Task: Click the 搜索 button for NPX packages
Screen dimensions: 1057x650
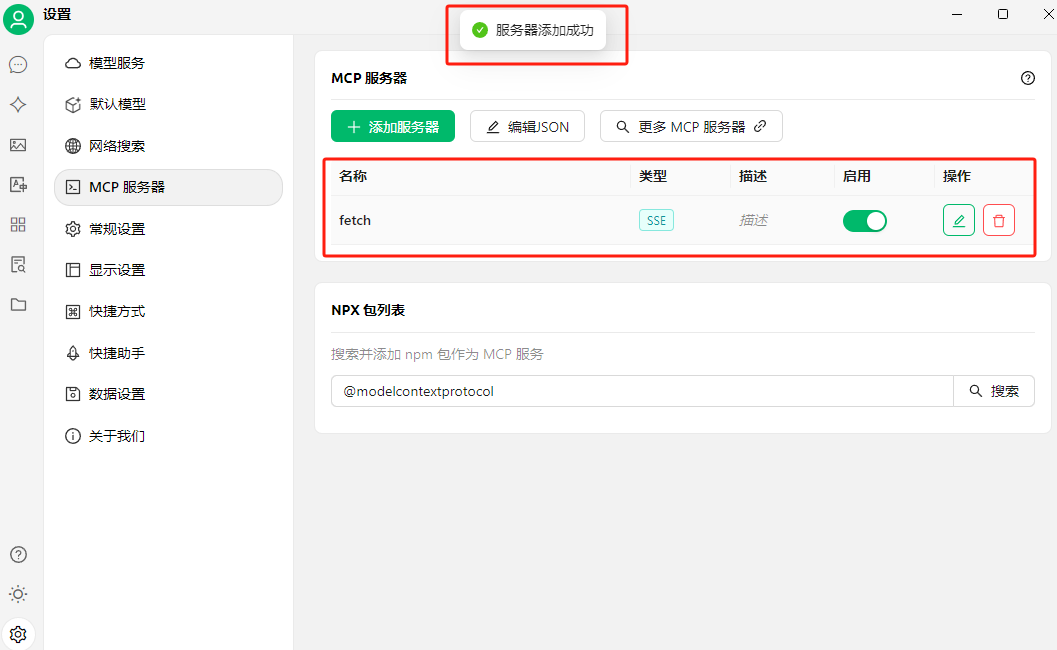Action: (994, 391)
